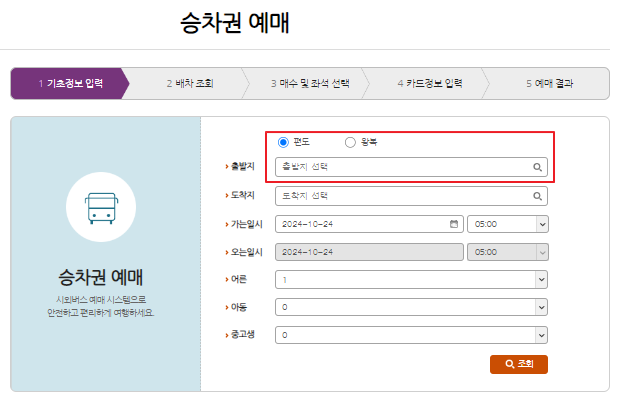Select the 편도 radio button
This screenshot has height=403, width=625.
pyautogui.click(x=283, y=142)
